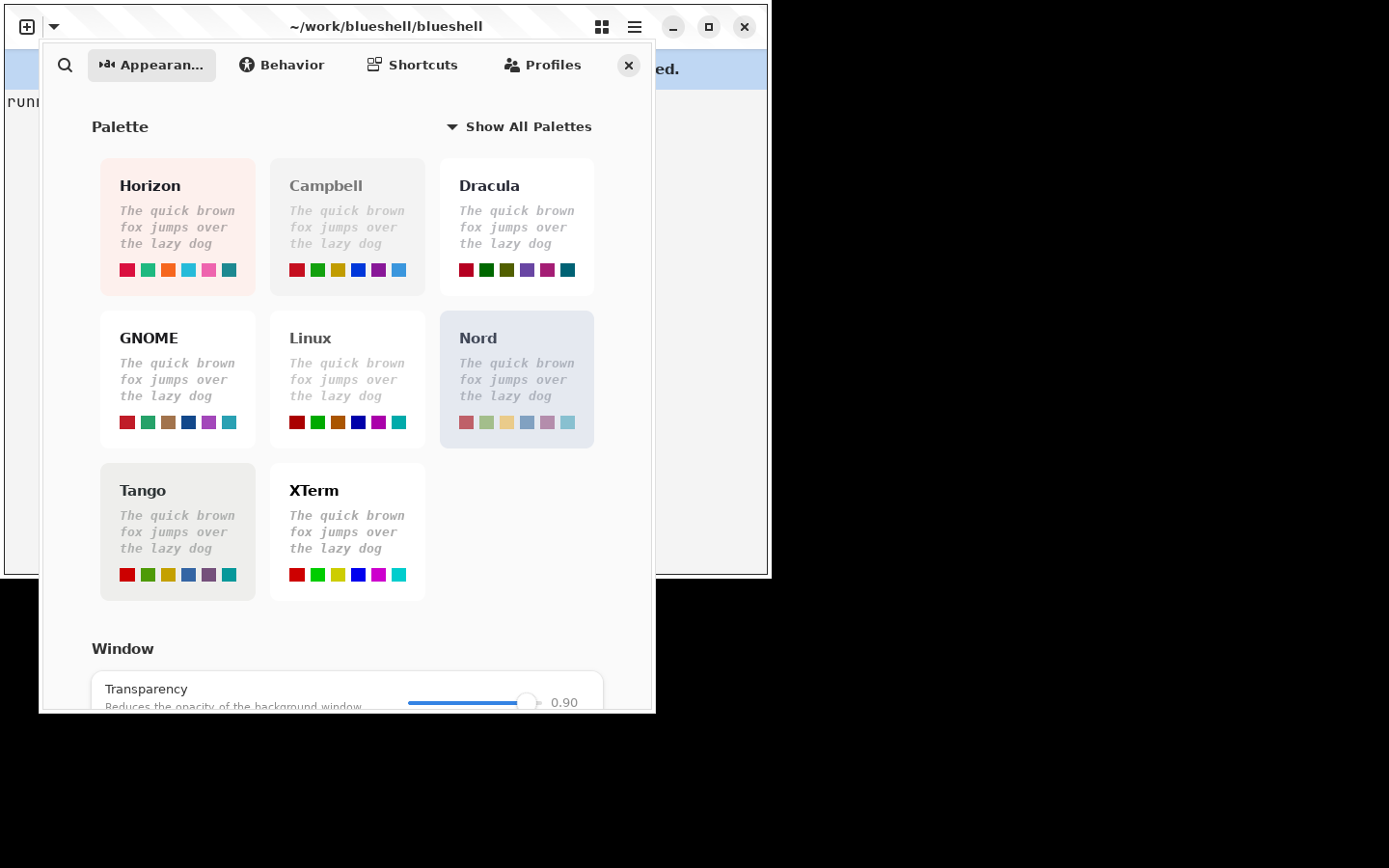
Task: Click the brown swatch in the GNOME card
Action: tap(168, 422)
